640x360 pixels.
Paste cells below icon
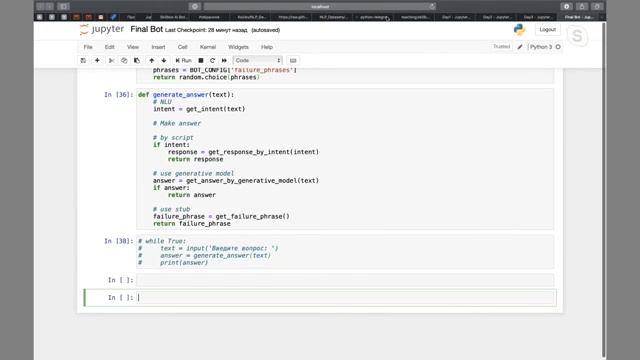coord(137,60)
